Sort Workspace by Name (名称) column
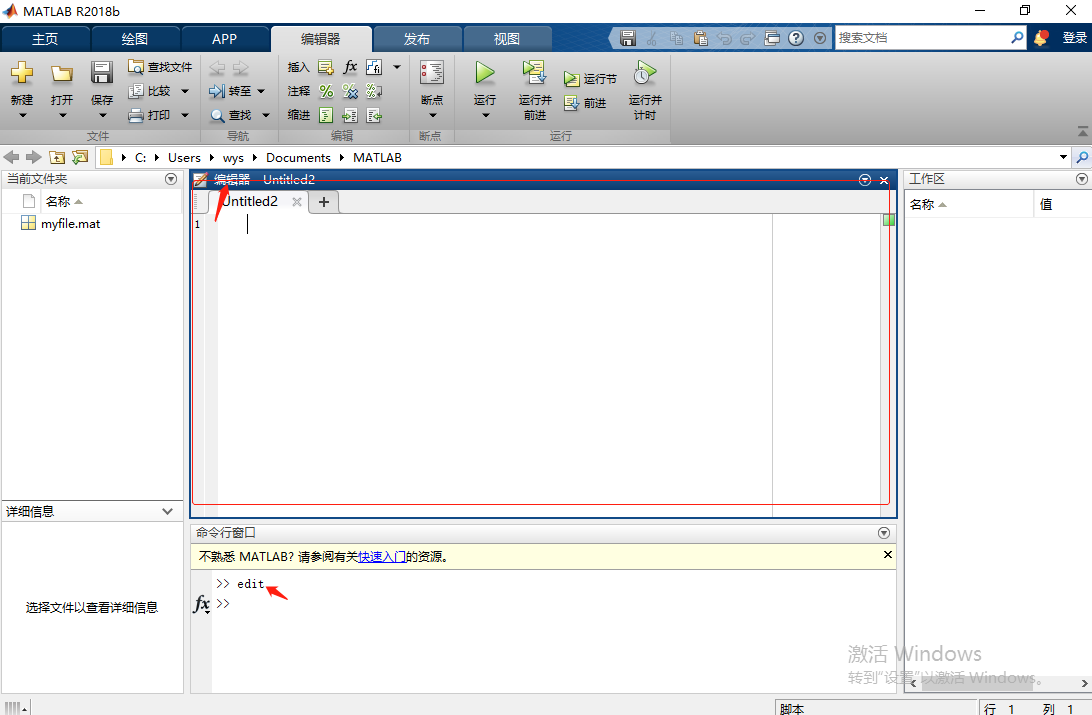The width and height of the screenshot is (1092, 715). pyautogui.click(x=928, y=204)
